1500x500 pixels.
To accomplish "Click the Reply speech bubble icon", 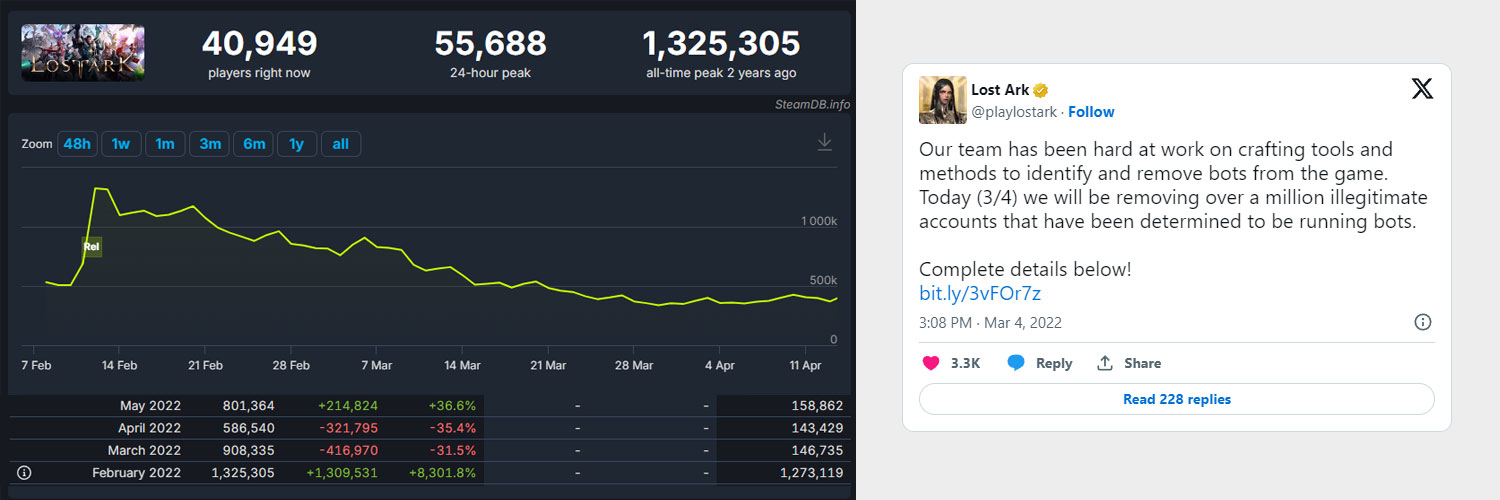I will 1016,363.
